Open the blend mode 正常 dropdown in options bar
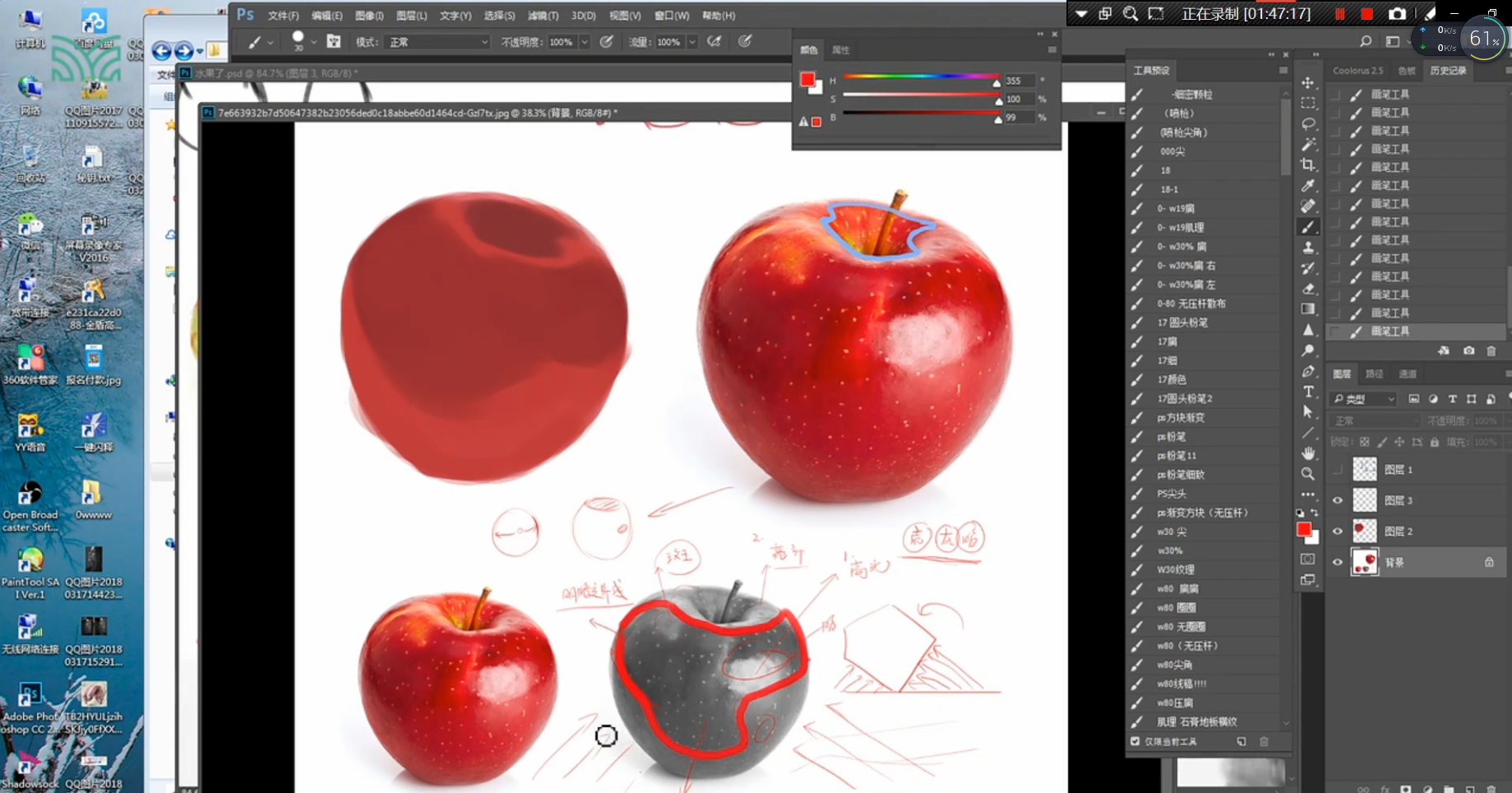The image size is (1512, 793). point(436,42)
